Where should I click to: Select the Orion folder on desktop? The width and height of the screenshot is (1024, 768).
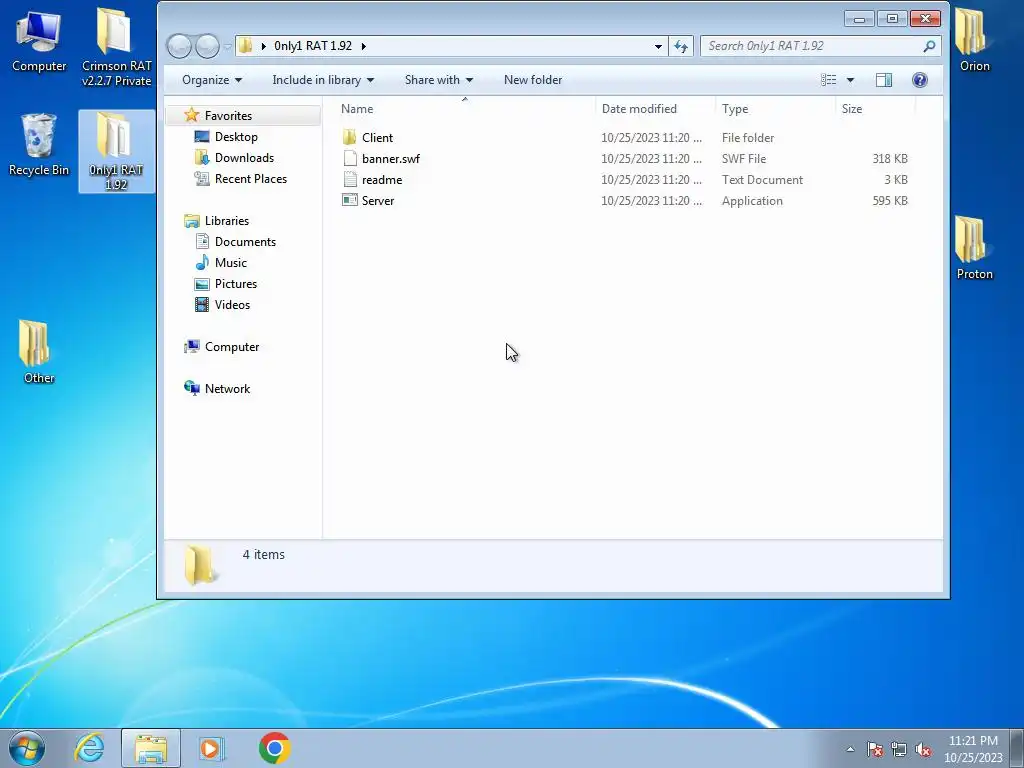pos(974,40)
